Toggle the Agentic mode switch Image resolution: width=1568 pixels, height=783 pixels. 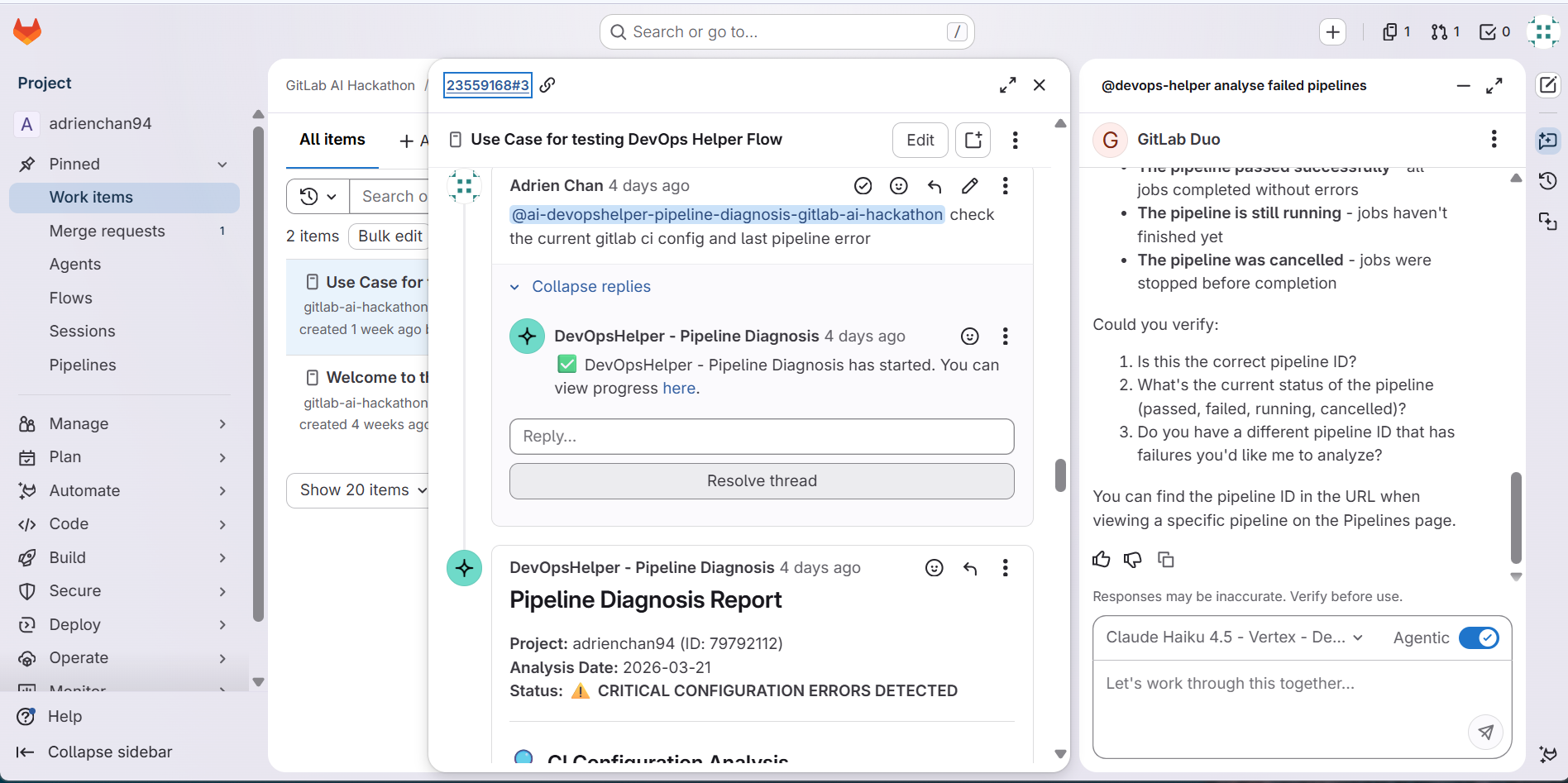(x=1479, y=638)
